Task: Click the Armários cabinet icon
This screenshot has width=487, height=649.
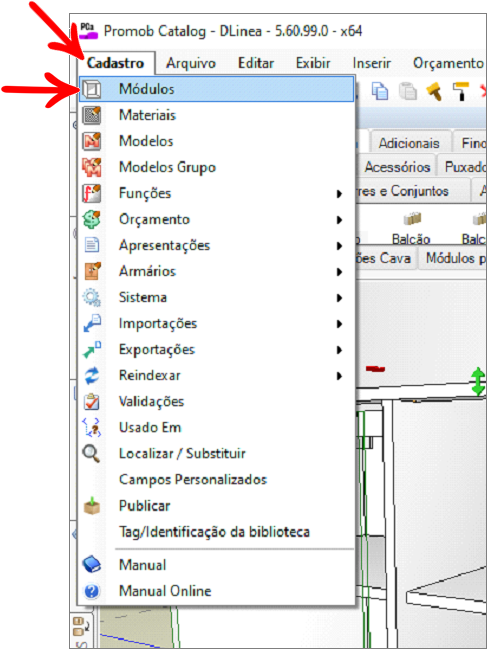Action: 92,271
